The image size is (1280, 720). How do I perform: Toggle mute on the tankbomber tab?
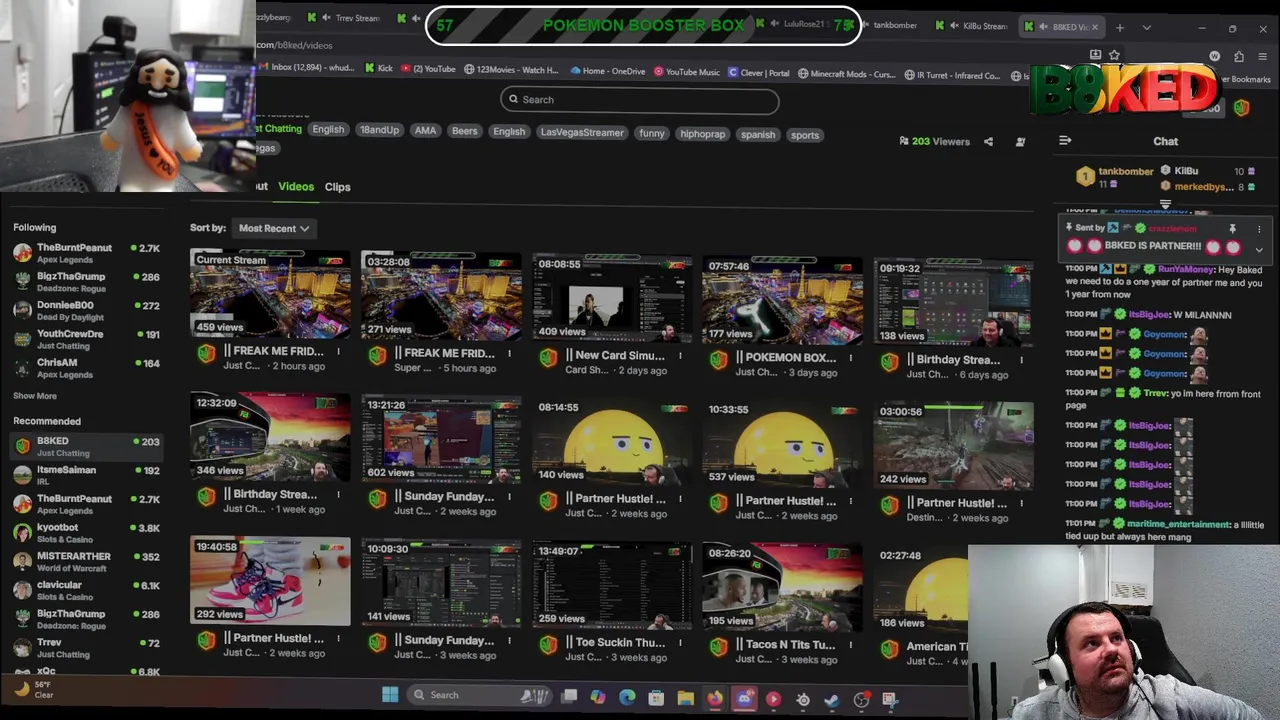pos(863,25)
